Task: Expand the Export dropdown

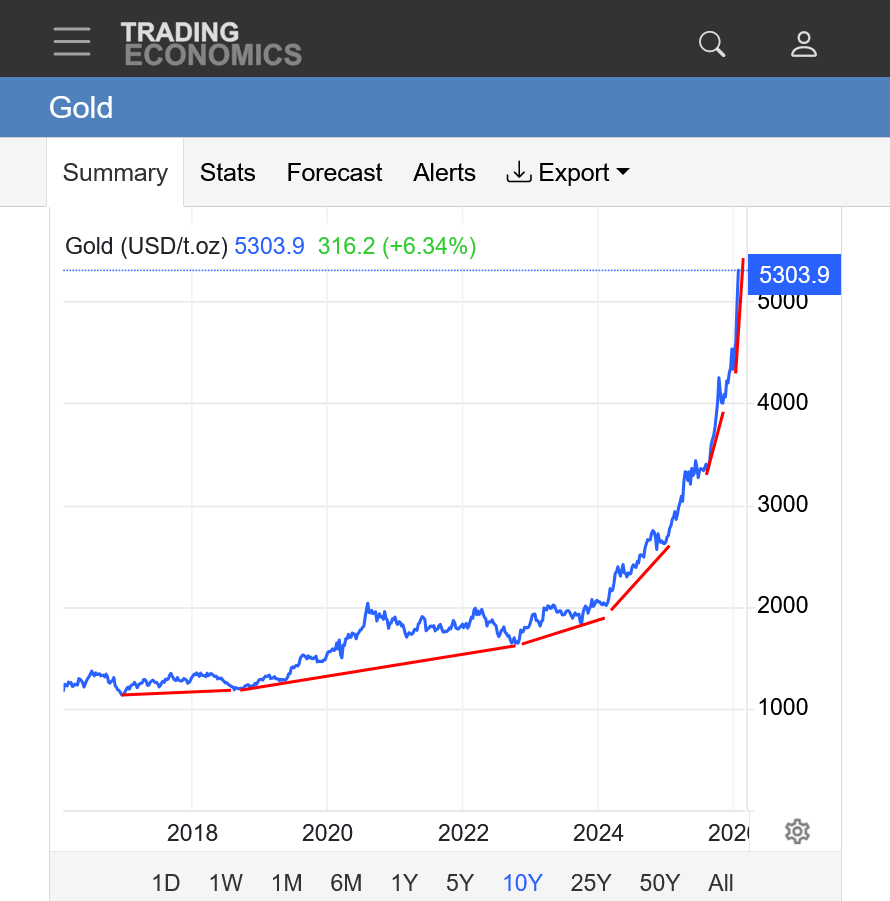Action: coord(568,173)
